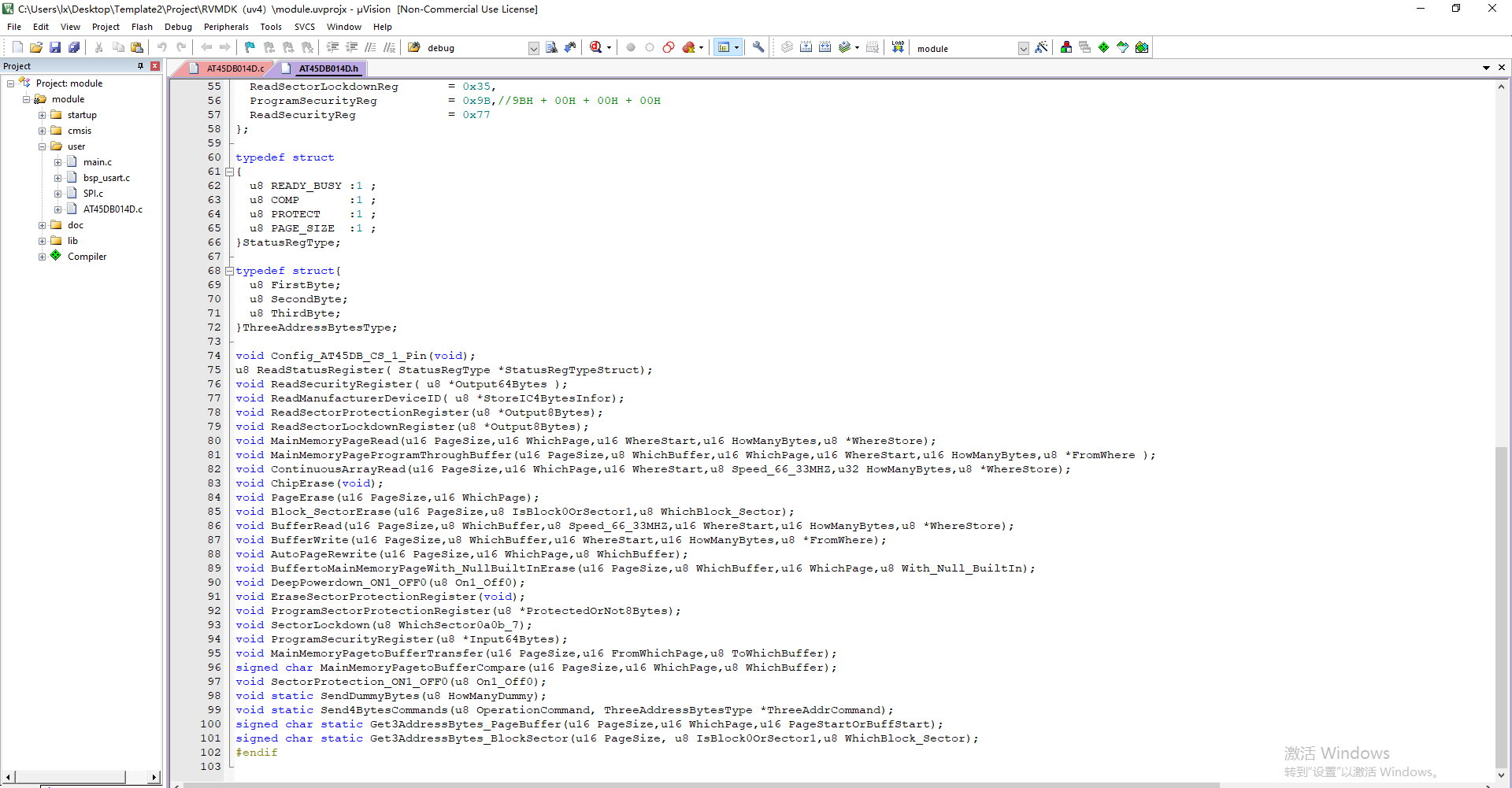This screenshot has height=788, width=1512.
Task: Close the active editor document X button
Action: point(1502,68)
